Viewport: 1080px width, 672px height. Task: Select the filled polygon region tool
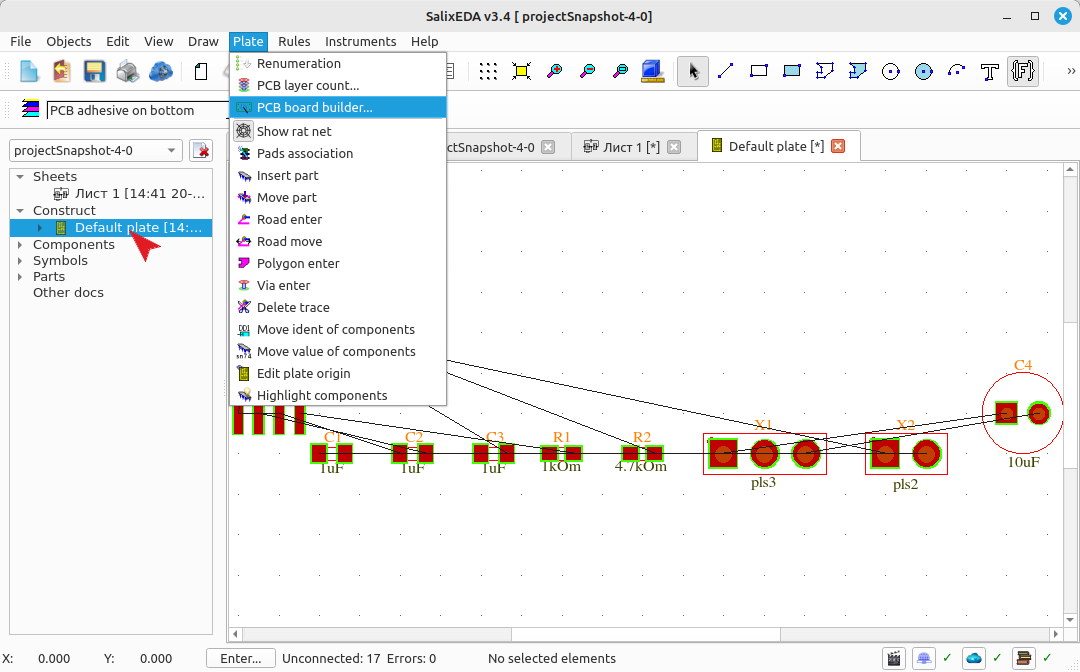pos(858,71)
